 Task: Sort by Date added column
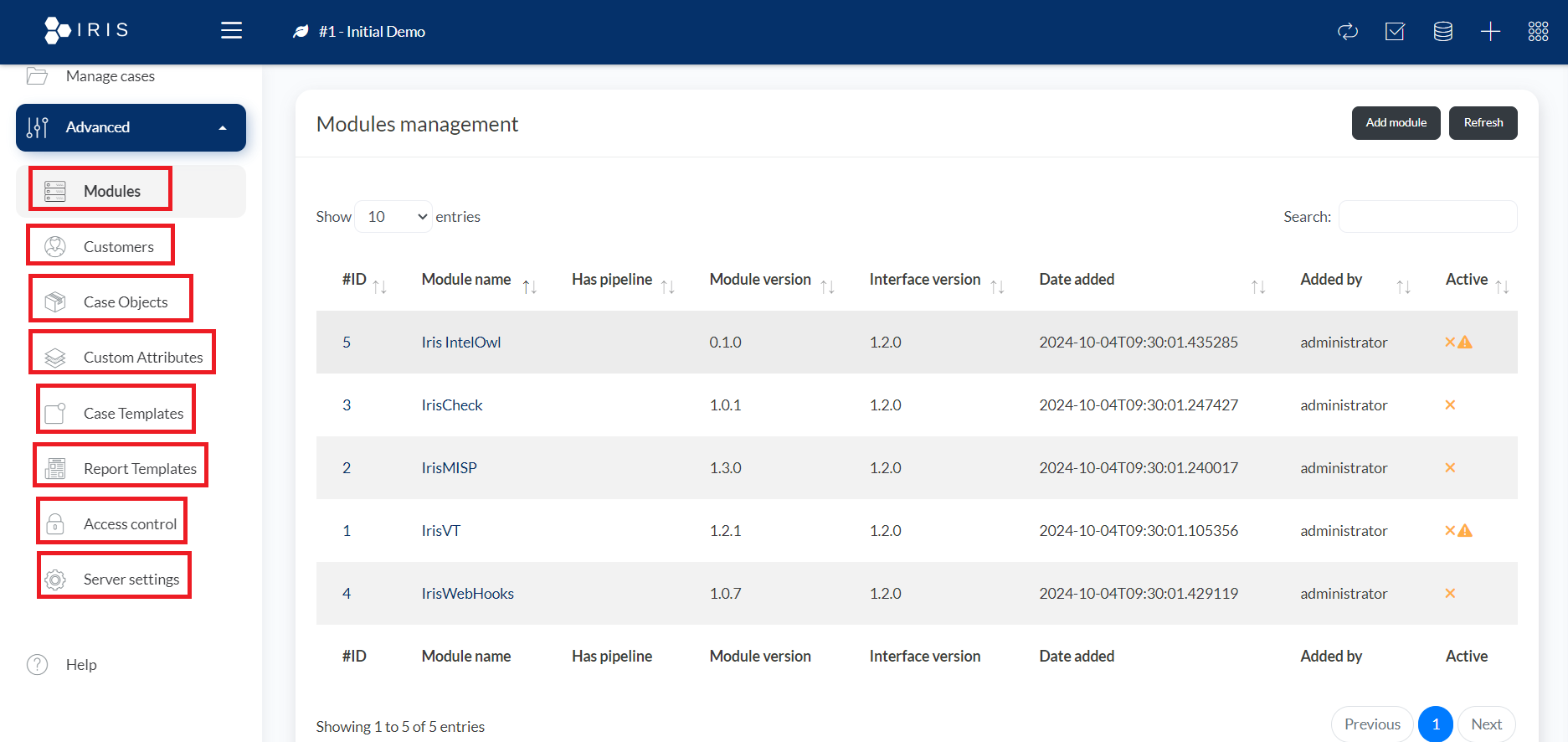click(x=1152, y=280)
